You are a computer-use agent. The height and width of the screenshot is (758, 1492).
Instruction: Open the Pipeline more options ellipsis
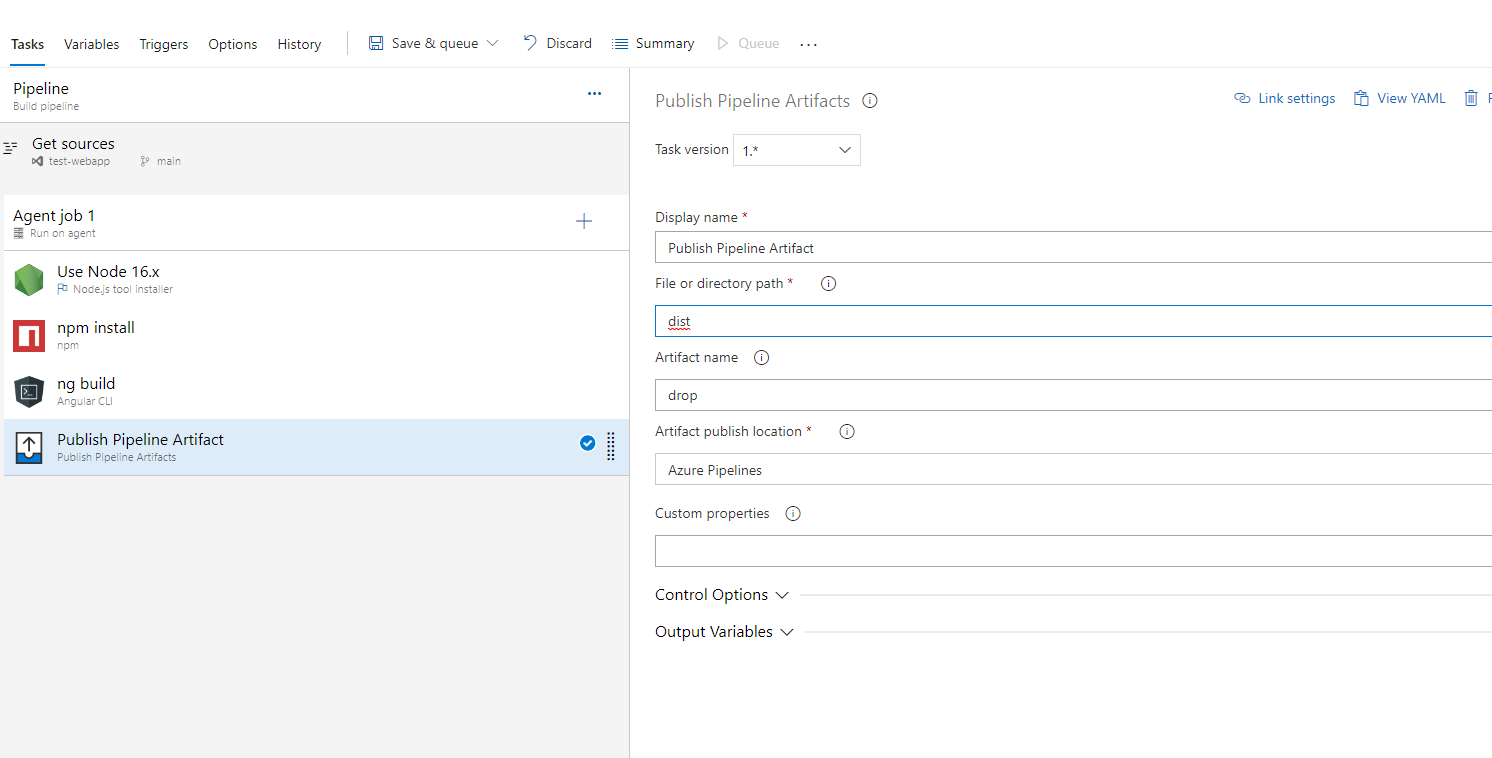[x=595, y=93]
